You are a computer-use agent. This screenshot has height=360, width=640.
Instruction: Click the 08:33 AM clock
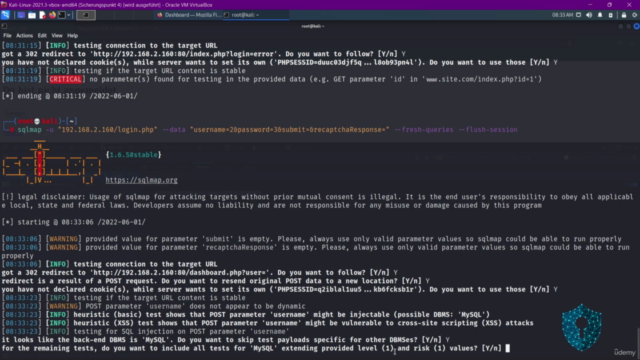pyautogui.click(x=562, y=15)
